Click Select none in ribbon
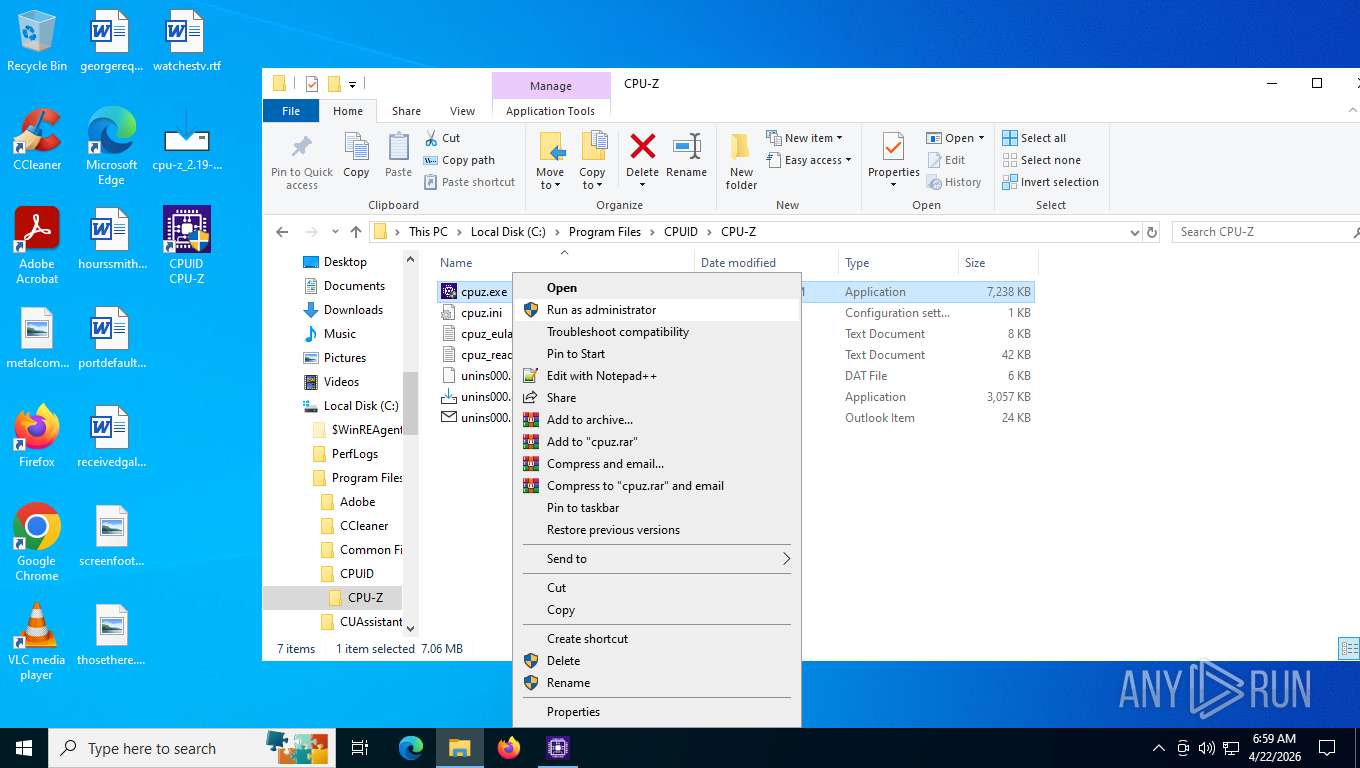 [1041, 160]
